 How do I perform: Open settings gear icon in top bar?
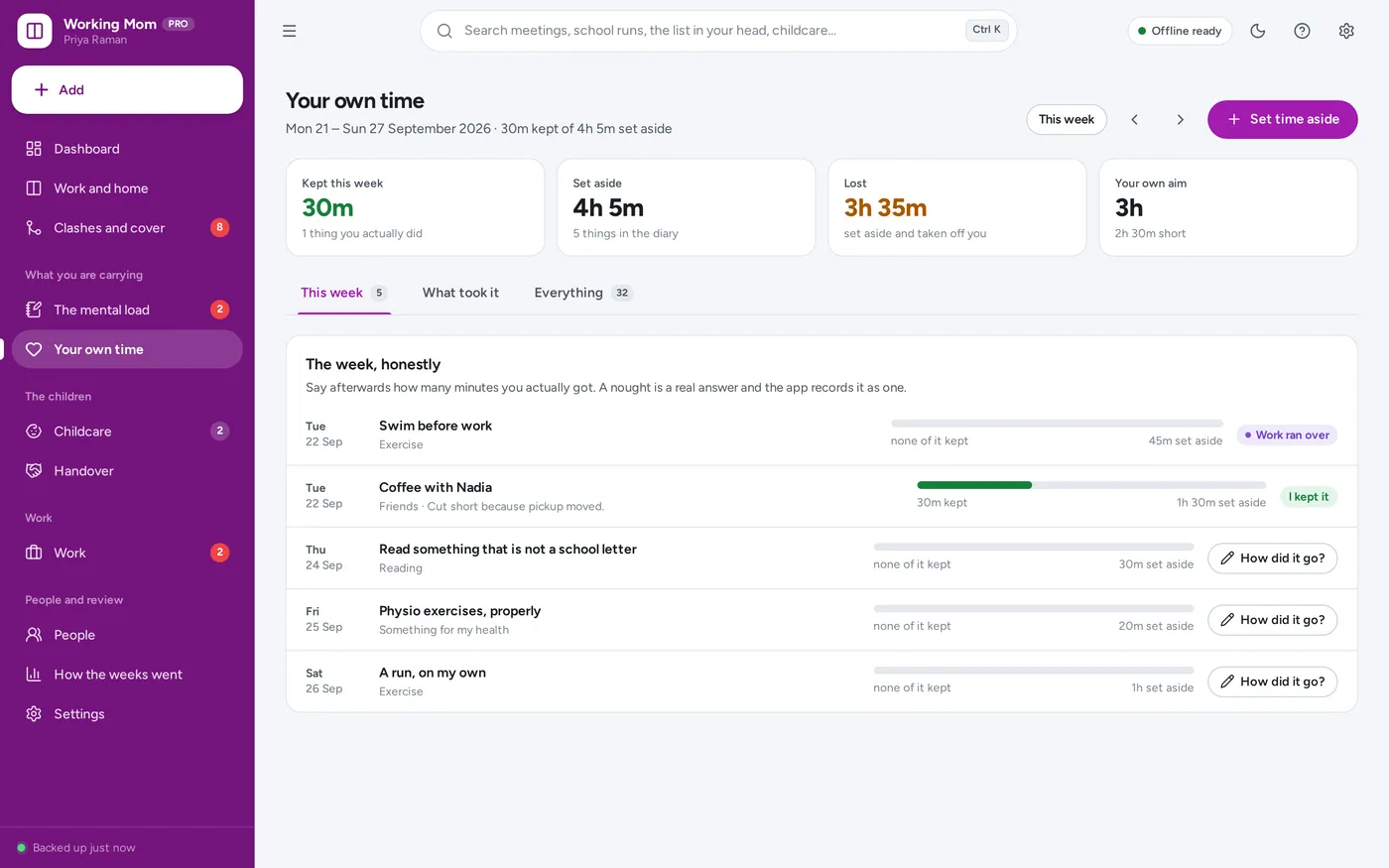click(1346, 31)
